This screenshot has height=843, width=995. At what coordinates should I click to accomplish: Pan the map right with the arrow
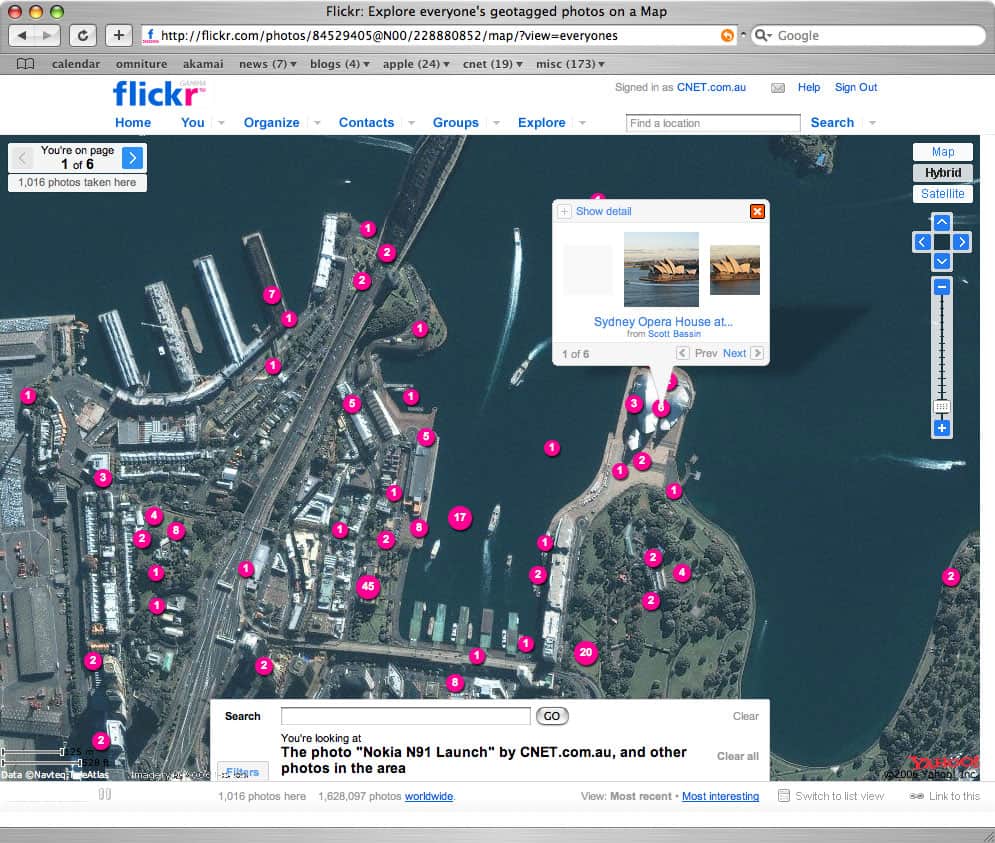961,242
